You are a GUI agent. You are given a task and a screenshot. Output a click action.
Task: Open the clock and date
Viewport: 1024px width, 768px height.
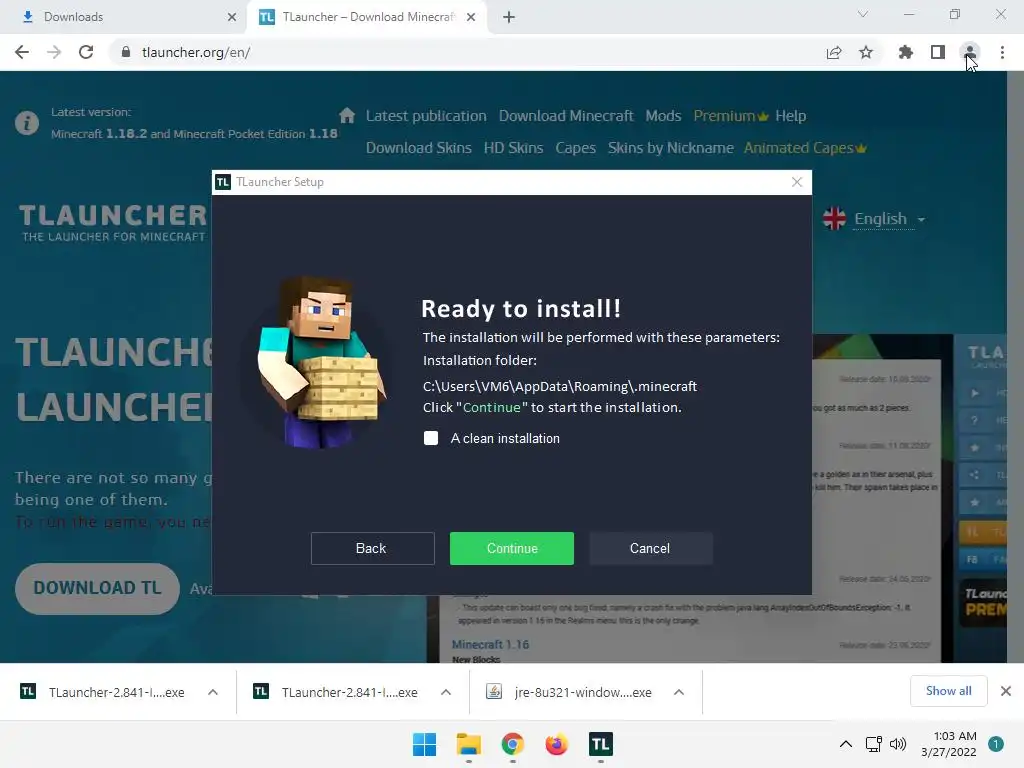pos(949,744)
